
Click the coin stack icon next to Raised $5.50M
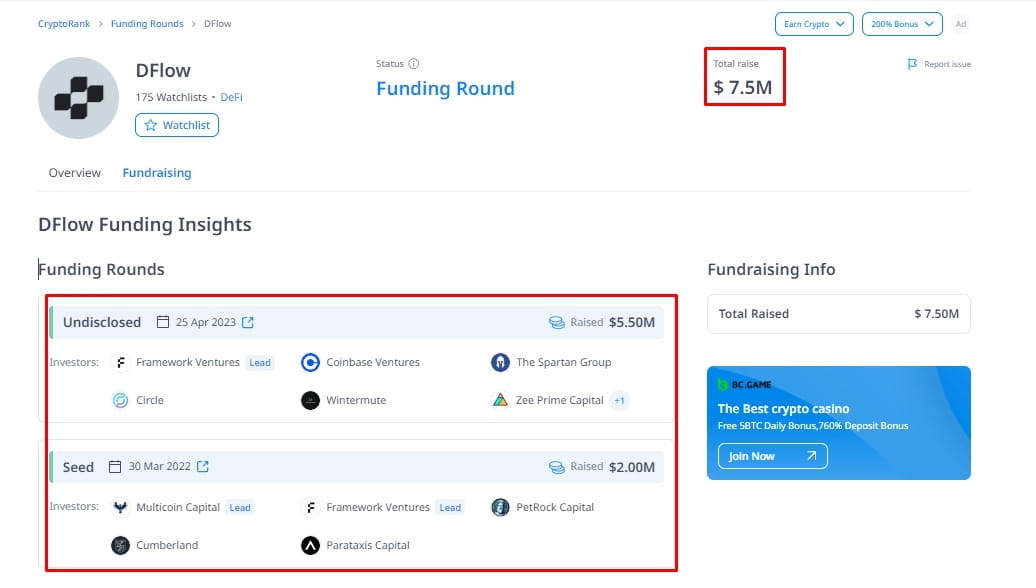557,322
